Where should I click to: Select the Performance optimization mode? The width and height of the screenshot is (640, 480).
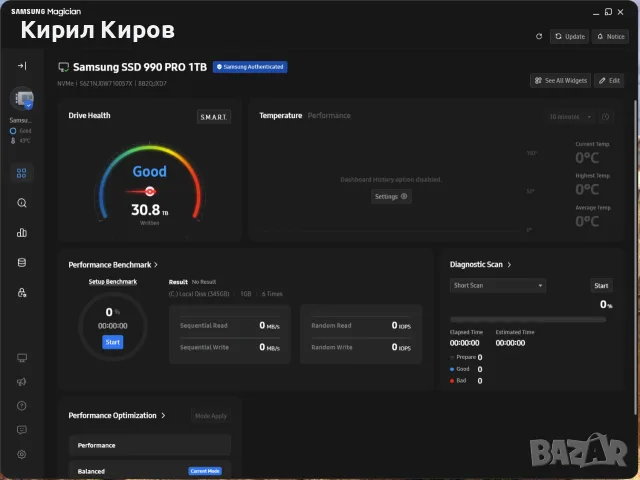pos(150,445)
